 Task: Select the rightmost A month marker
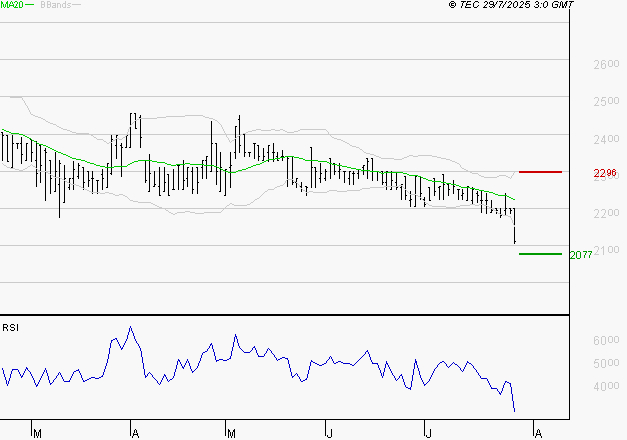click(x=537, y=433)
